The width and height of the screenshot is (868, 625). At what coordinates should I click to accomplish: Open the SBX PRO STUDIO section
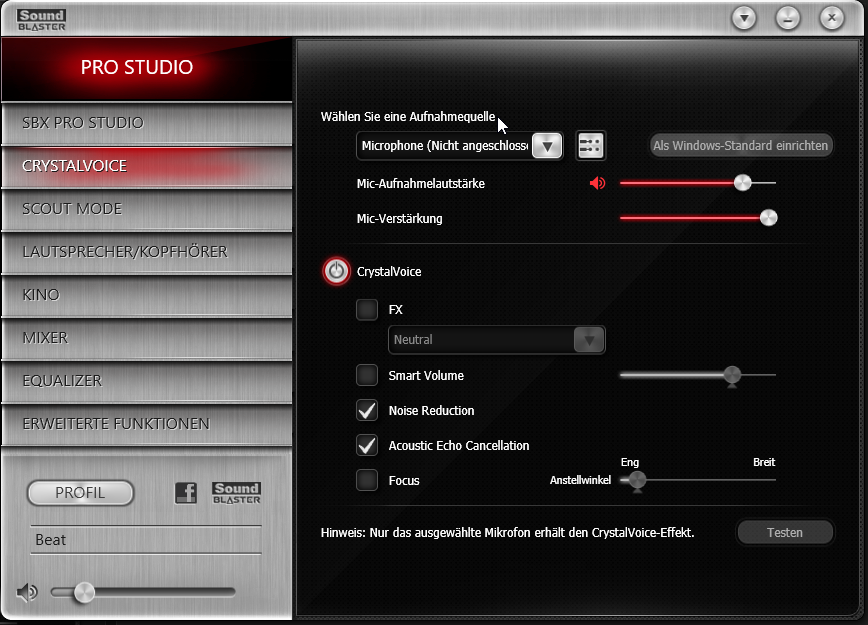pyautogui.click(x=147, y=123)
